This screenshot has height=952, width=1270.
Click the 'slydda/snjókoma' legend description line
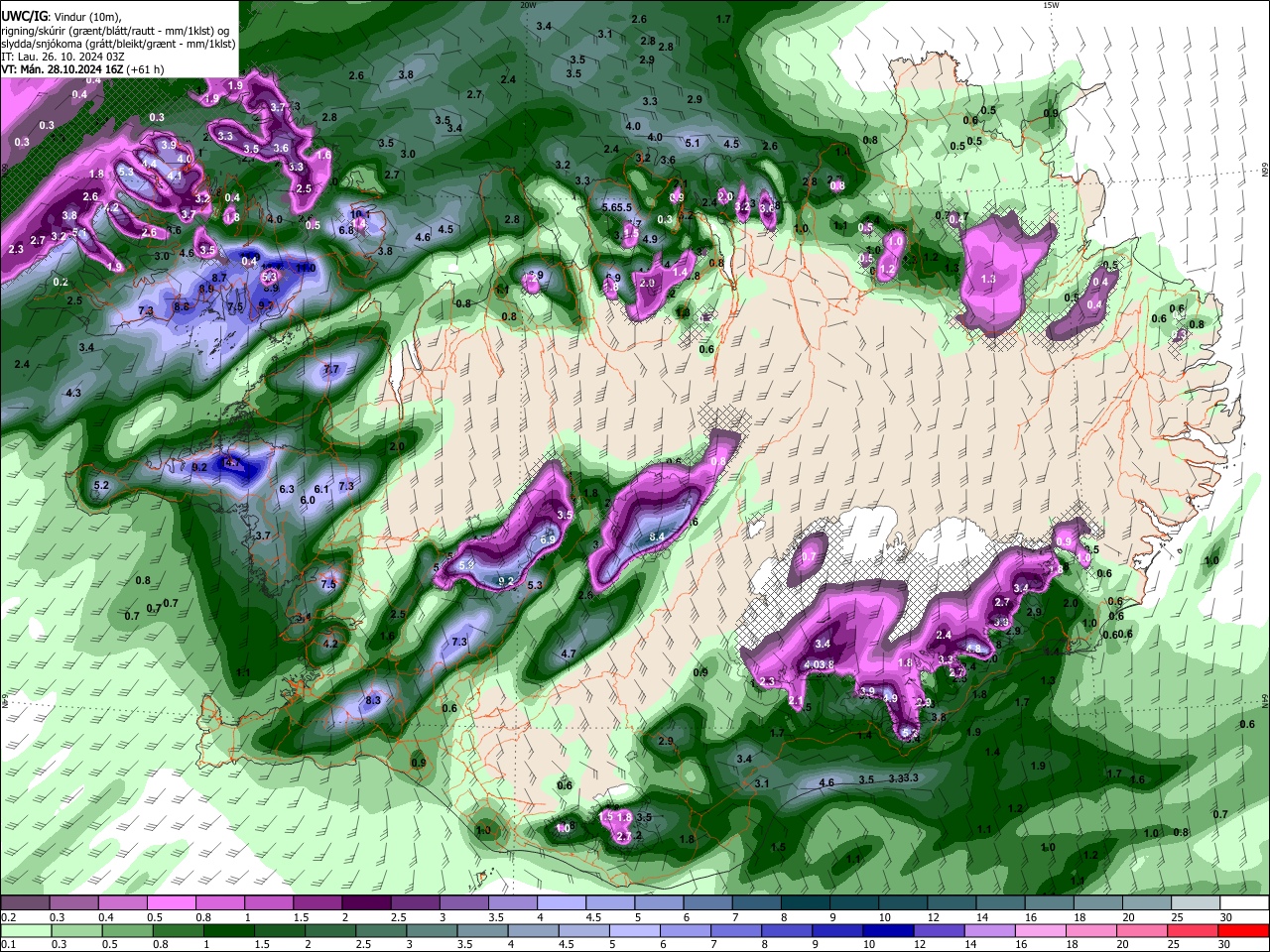(x=118, y=44)
